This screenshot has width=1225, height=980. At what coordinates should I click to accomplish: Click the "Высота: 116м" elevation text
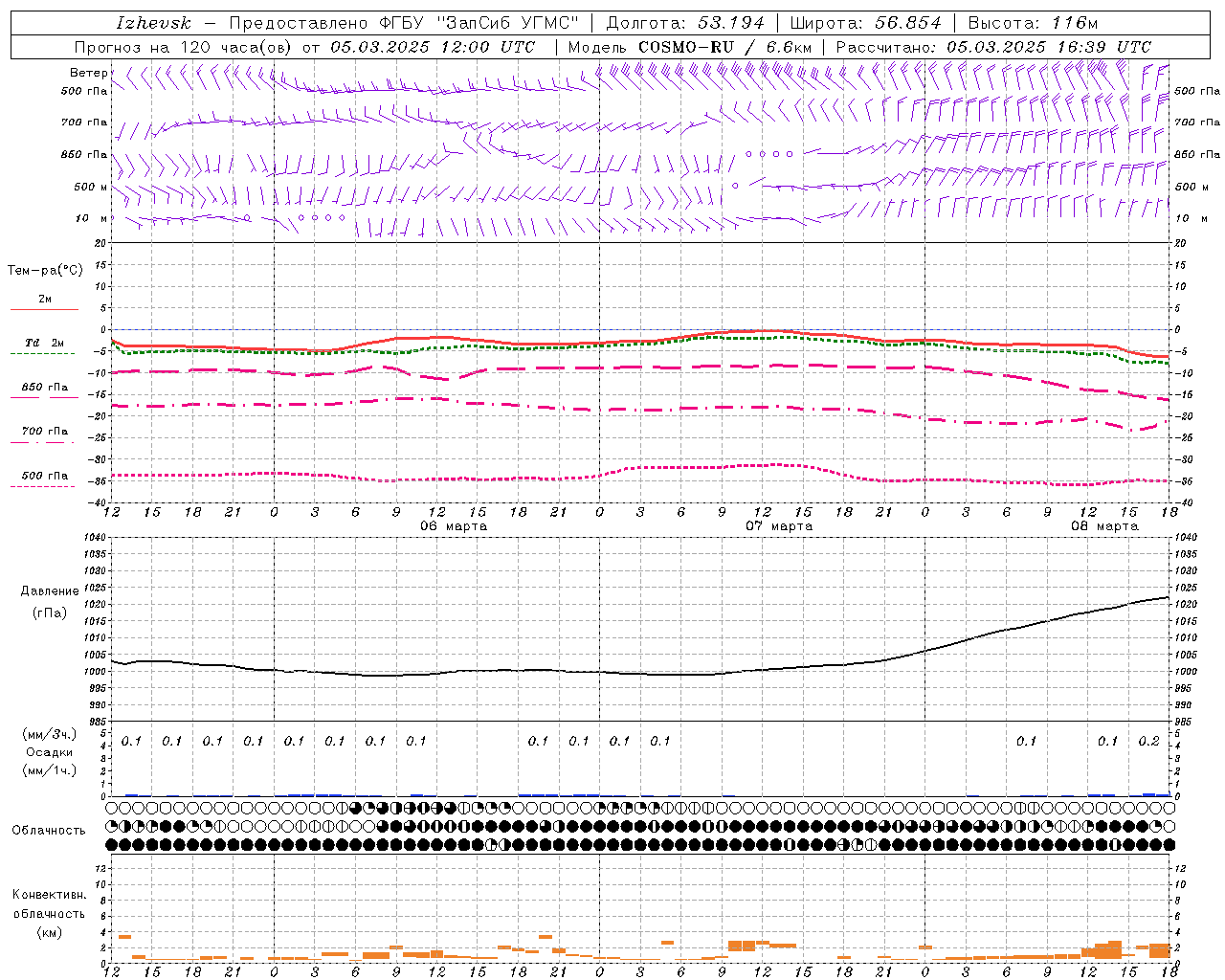1033,23
